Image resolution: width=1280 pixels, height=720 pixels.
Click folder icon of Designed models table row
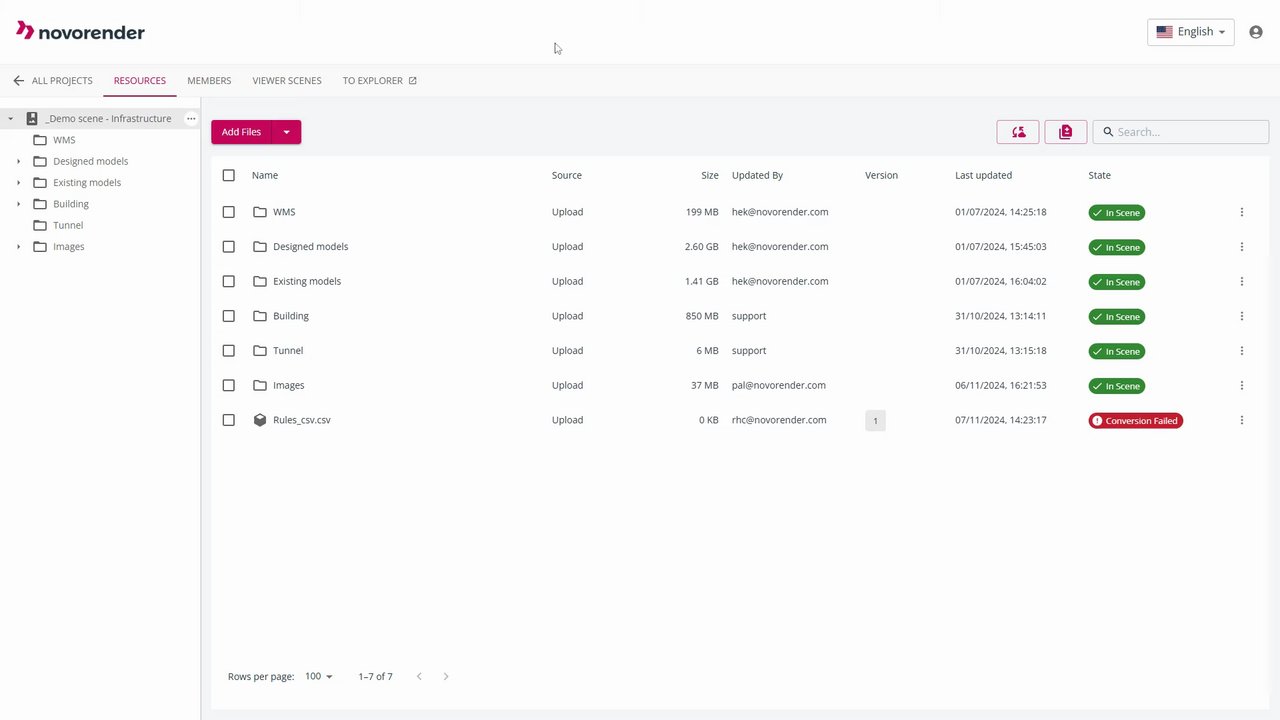pyautogui.click(x=260, y=247)
